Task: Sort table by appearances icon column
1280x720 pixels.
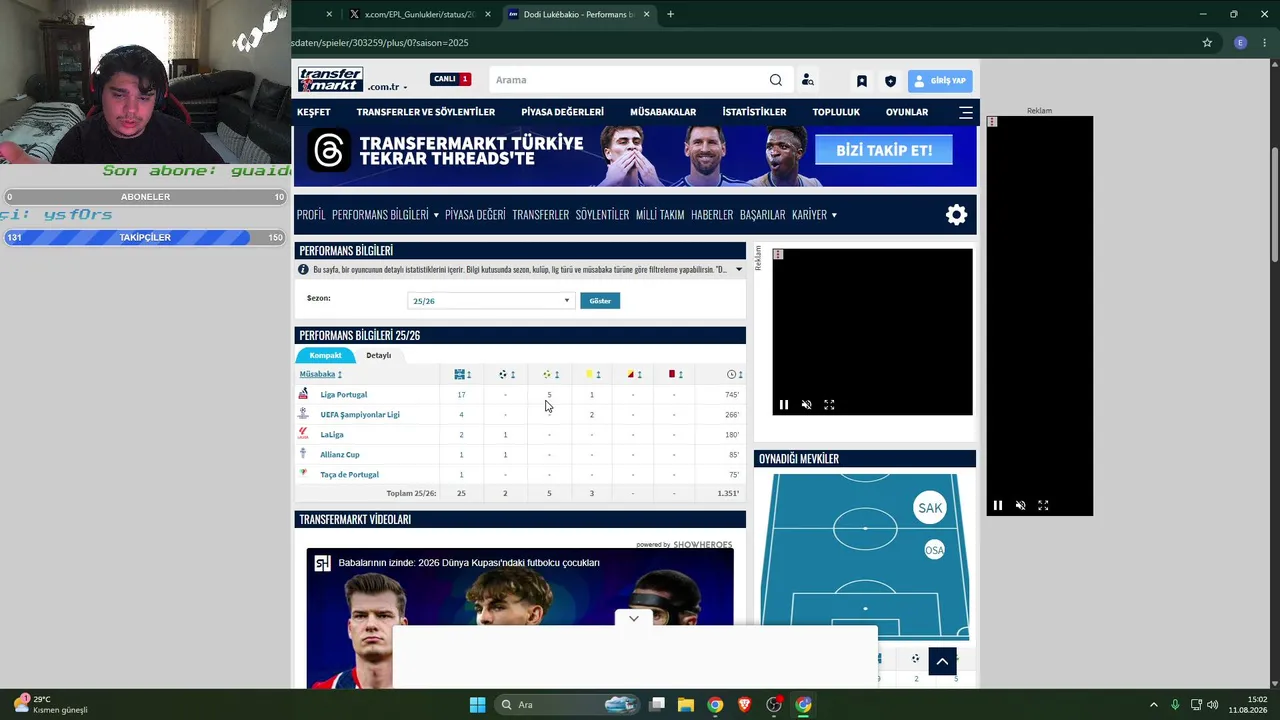Action: click(x=462, y=374)
